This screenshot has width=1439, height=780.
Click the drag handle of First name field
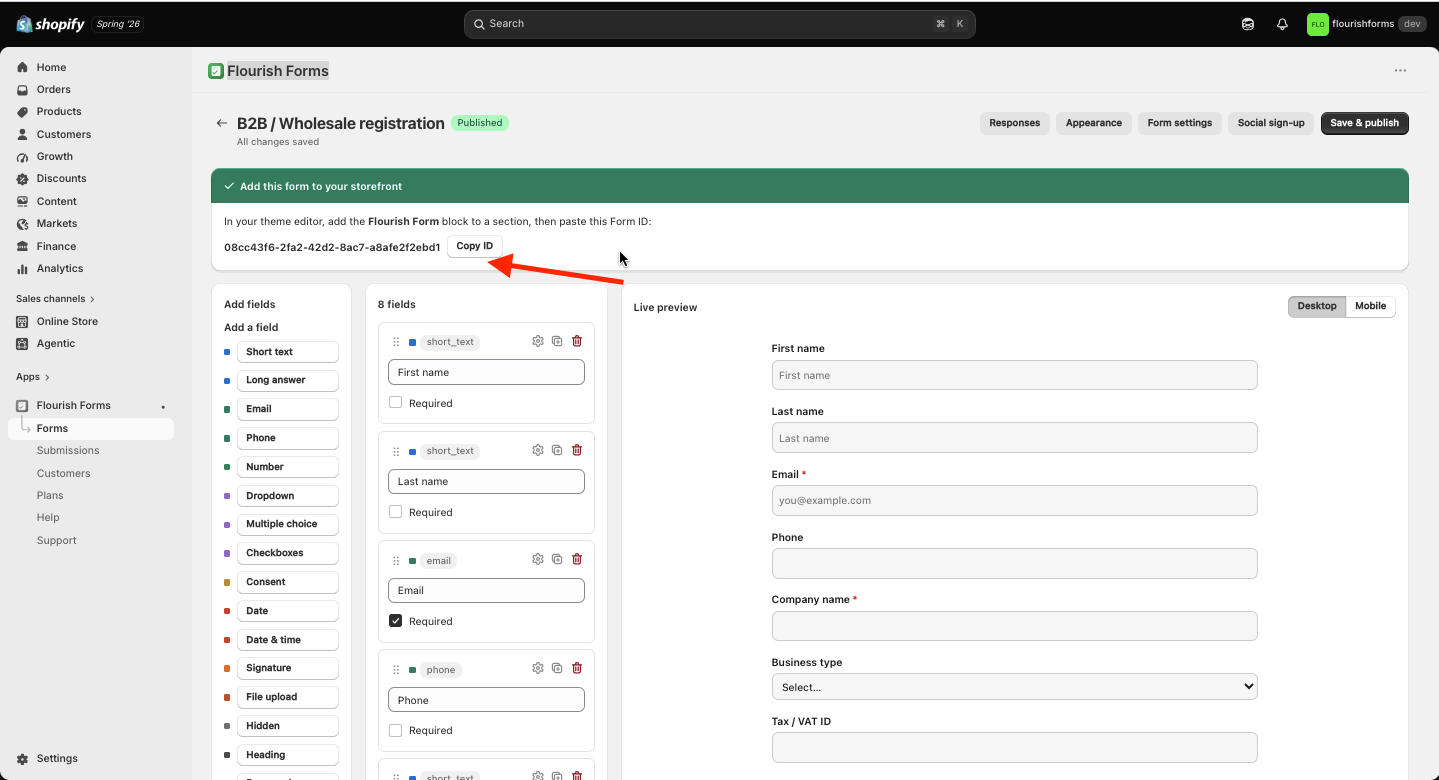click(396, 342)
